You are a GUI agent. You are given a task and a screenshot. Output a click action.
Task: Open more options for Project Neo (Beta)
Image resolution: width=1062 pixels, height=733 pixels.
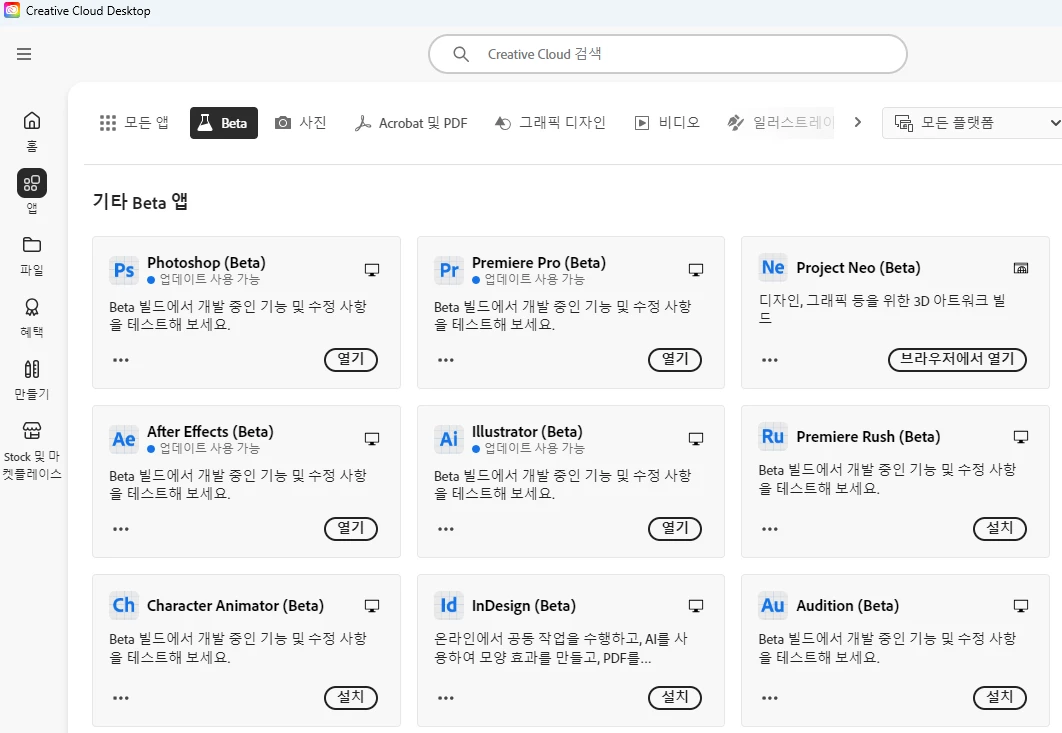[769, 360]
